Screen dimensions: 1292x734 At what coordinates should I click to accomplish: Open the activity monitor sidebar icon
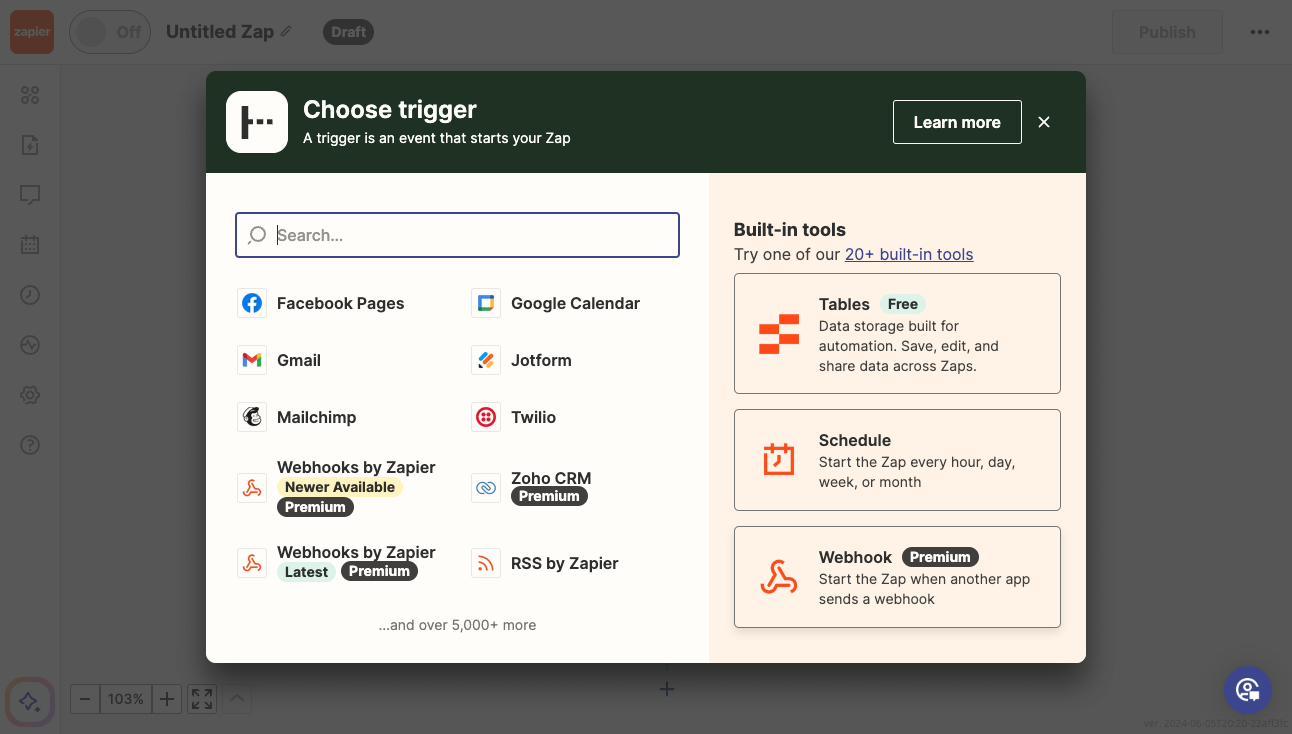[30, 345]
